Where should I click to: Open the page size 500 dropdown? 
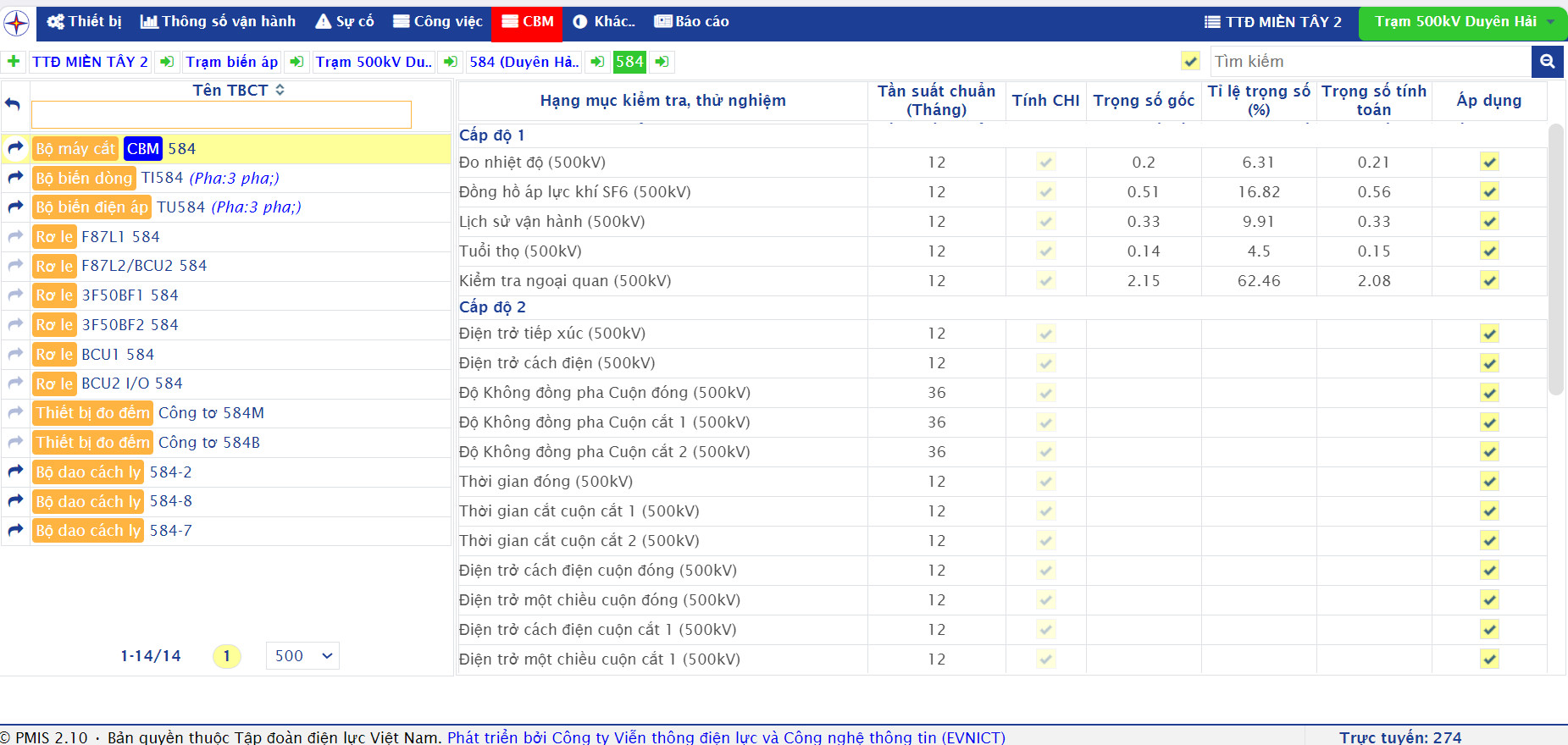302,656
